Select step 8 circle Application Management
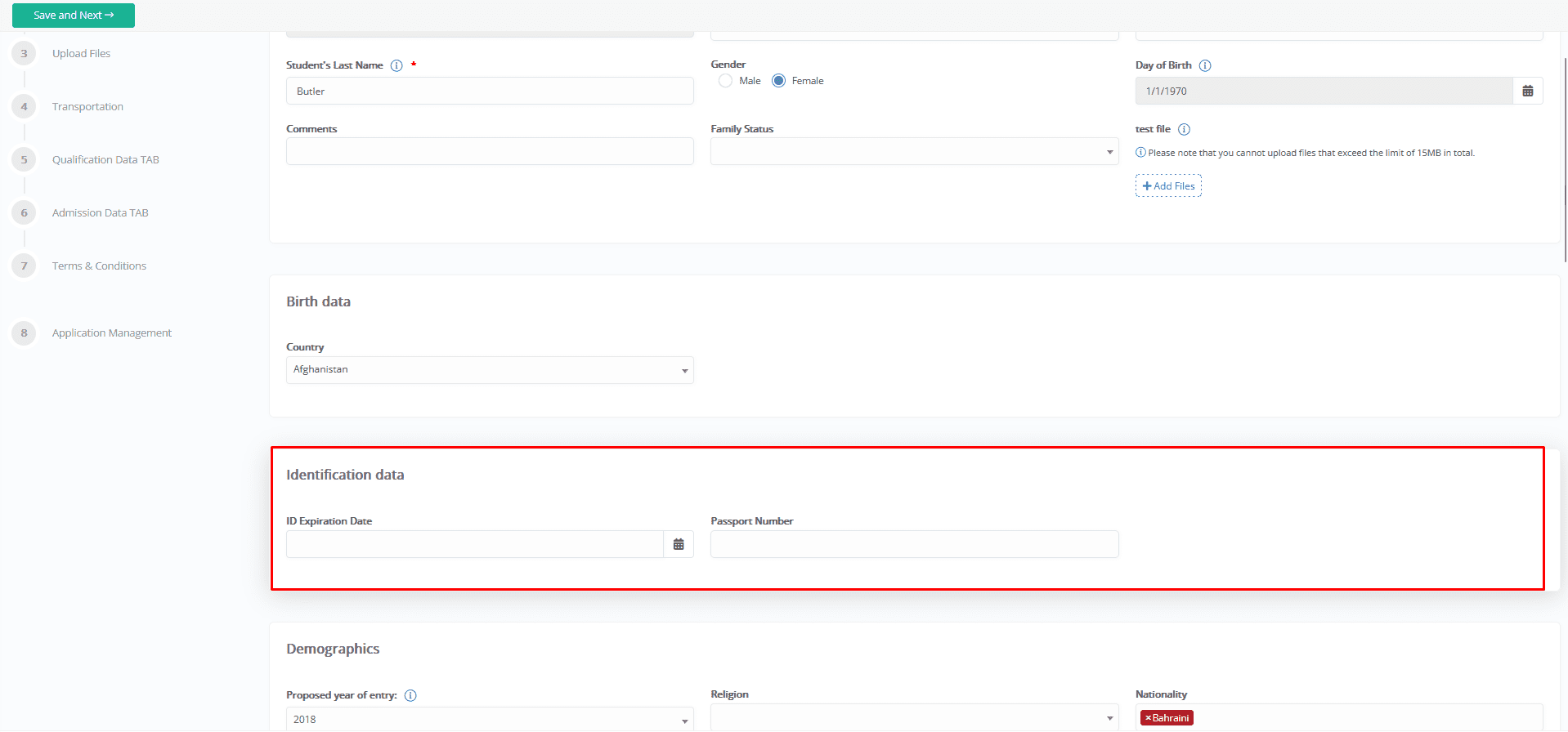 (24, 333)
